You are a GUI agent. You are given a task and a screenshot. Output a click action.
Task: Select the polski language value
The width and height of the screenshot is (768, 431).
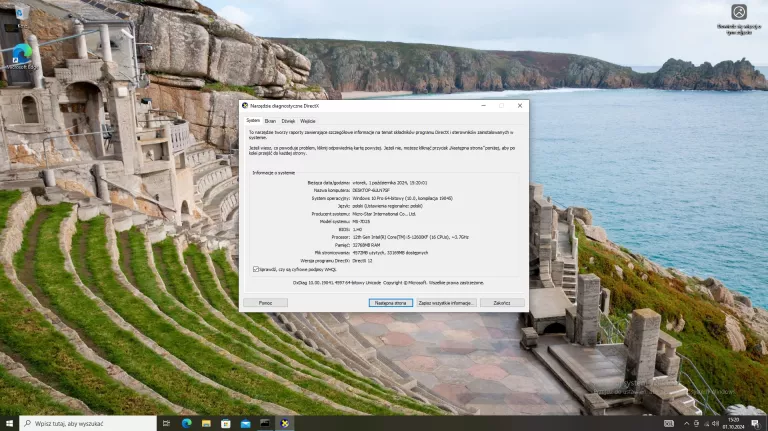point(387,206)
